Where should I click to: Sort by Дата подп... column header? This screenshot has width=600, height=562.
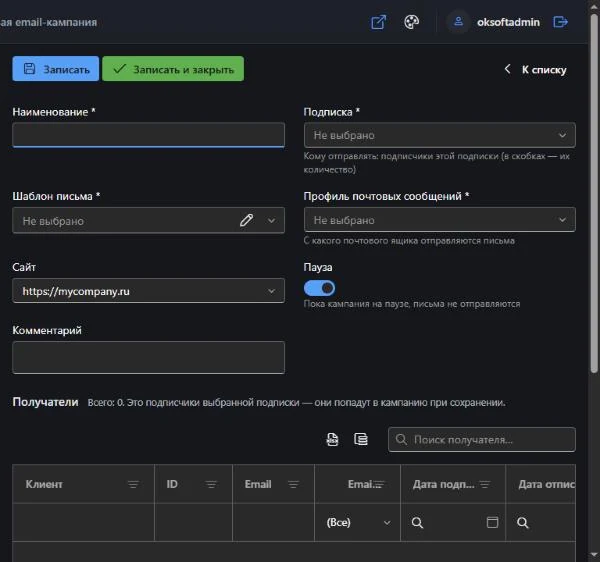443,484
